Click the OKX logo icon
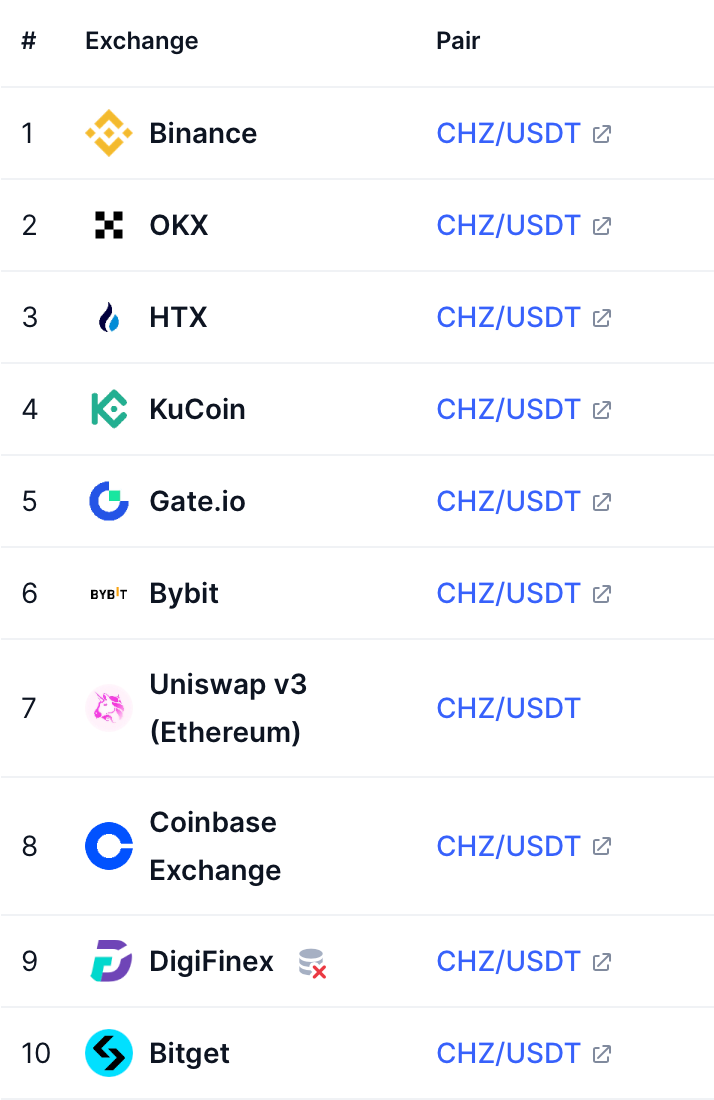 [x=109, y=225]
